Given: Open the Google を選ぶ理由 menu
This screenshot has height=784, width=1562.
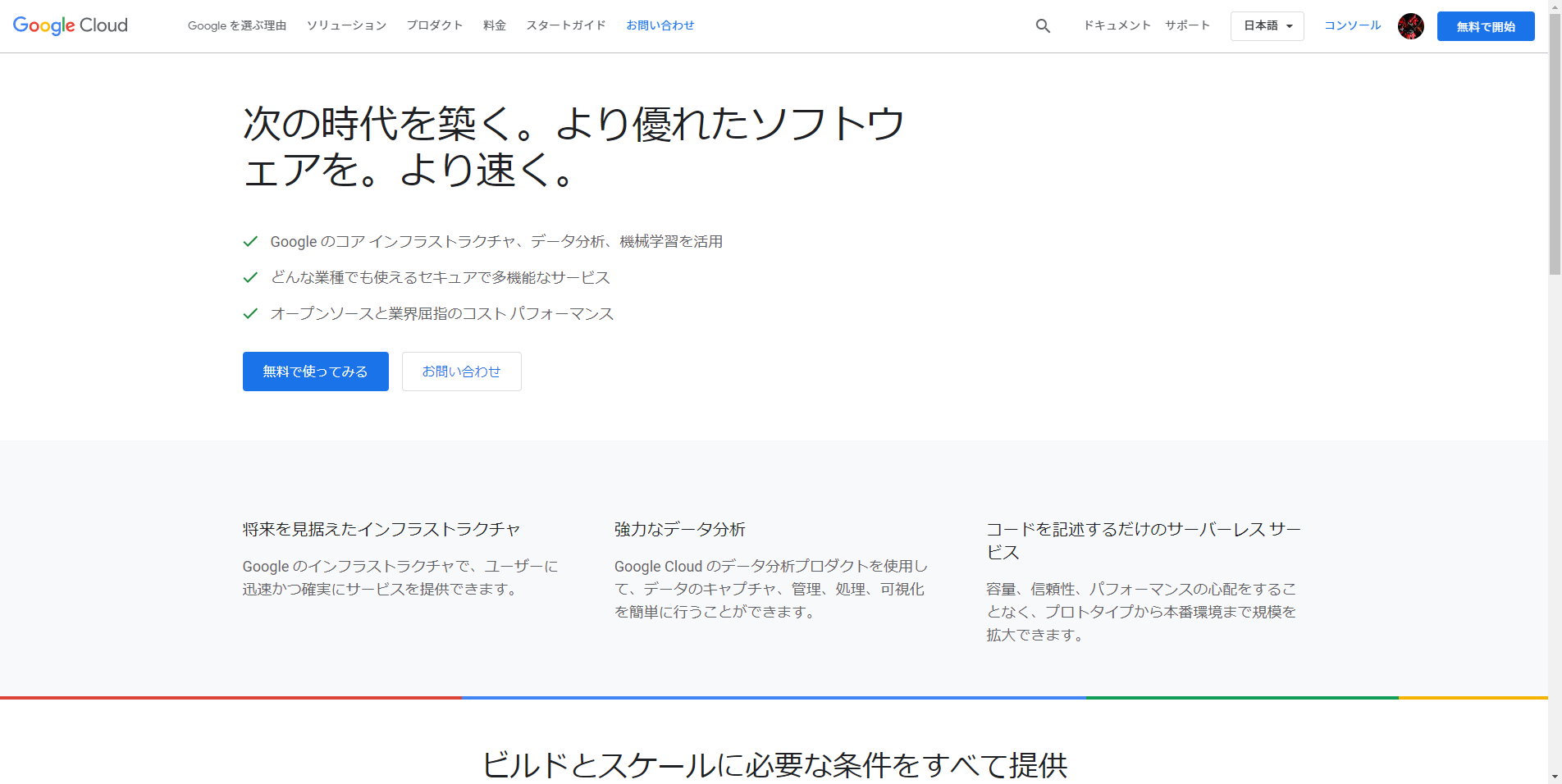Looking at the screenshot, I should [x=237, y=25].
